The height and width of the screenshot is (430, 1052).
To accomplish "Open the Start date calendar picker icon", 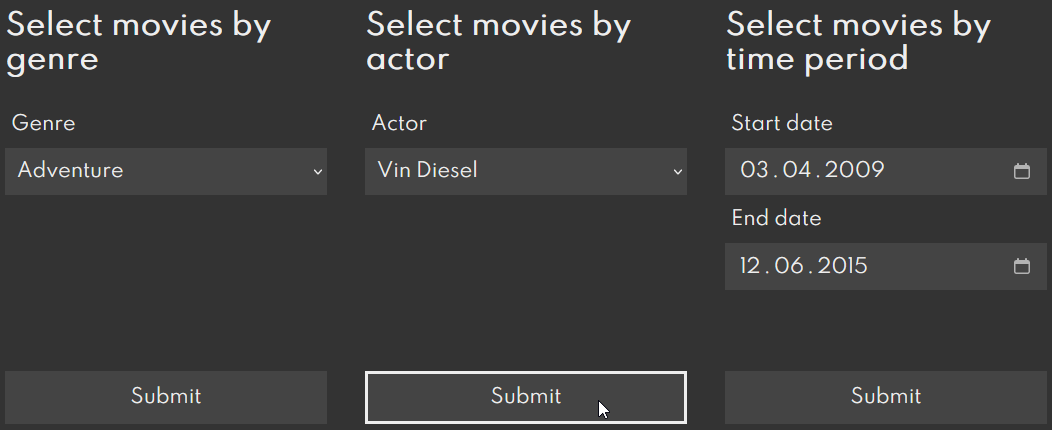I will (x=1021, y=171).
